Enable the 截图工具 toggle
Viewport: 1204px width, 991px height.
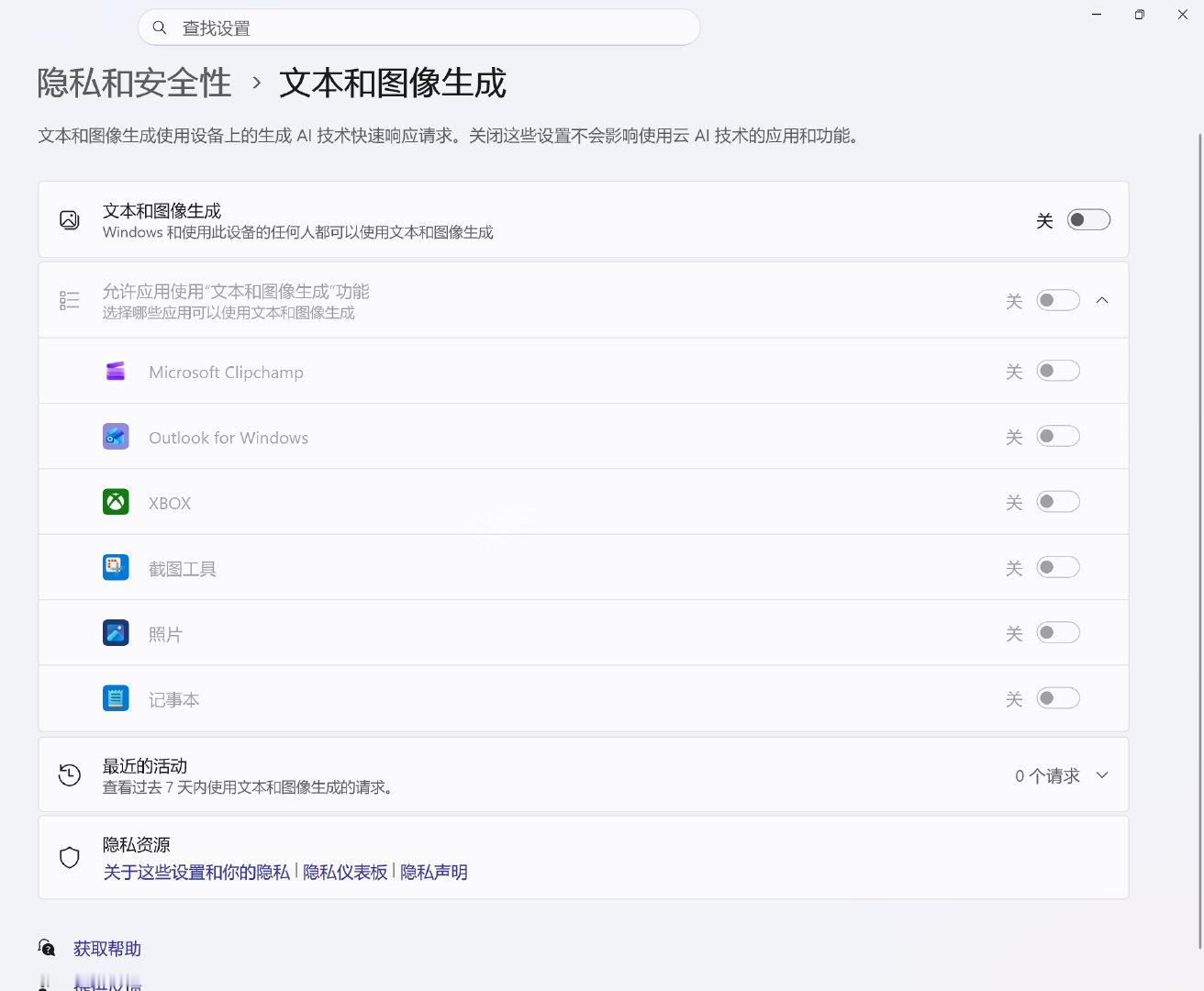tap(1058, 567)
